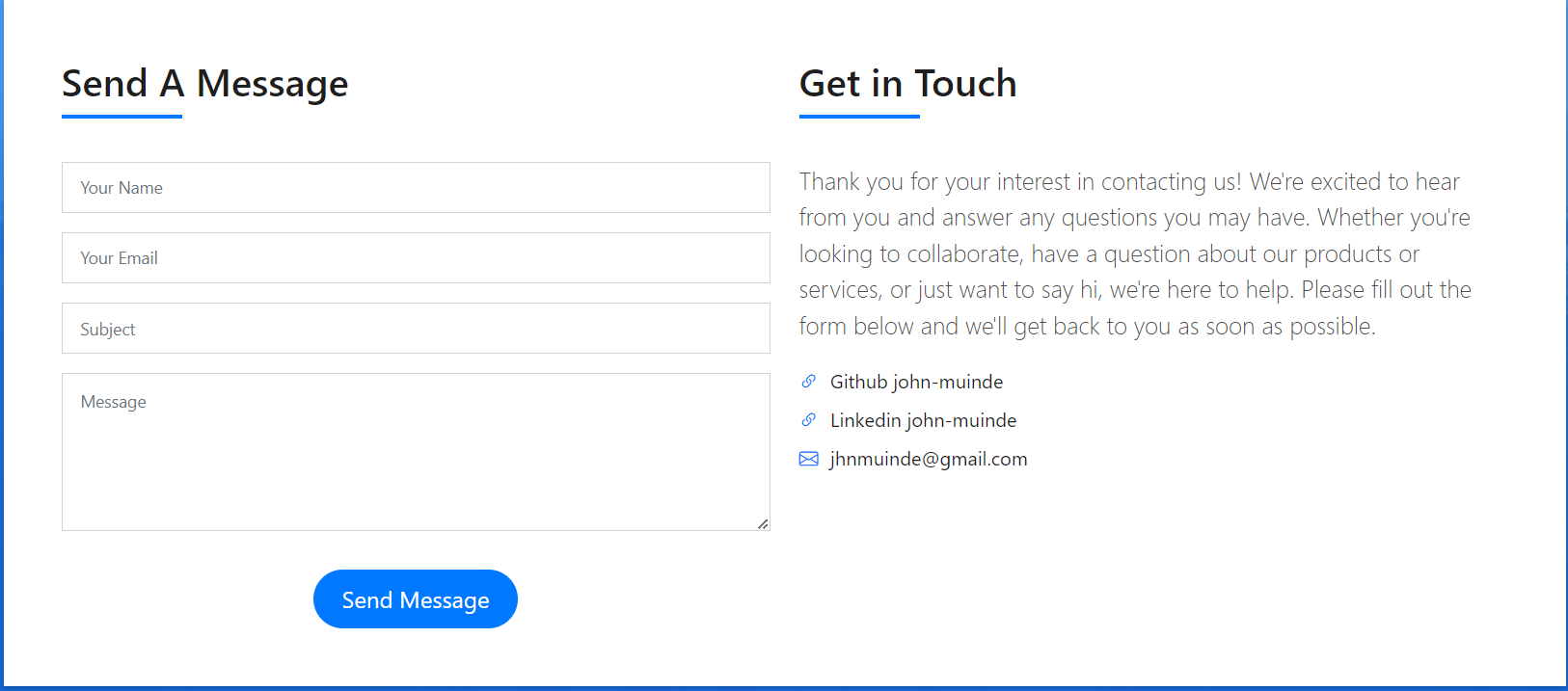This screenshot has height=691, width=1568.
Task: Click the chain link icon beside Linkedin
Action: (x=808, y=420)
